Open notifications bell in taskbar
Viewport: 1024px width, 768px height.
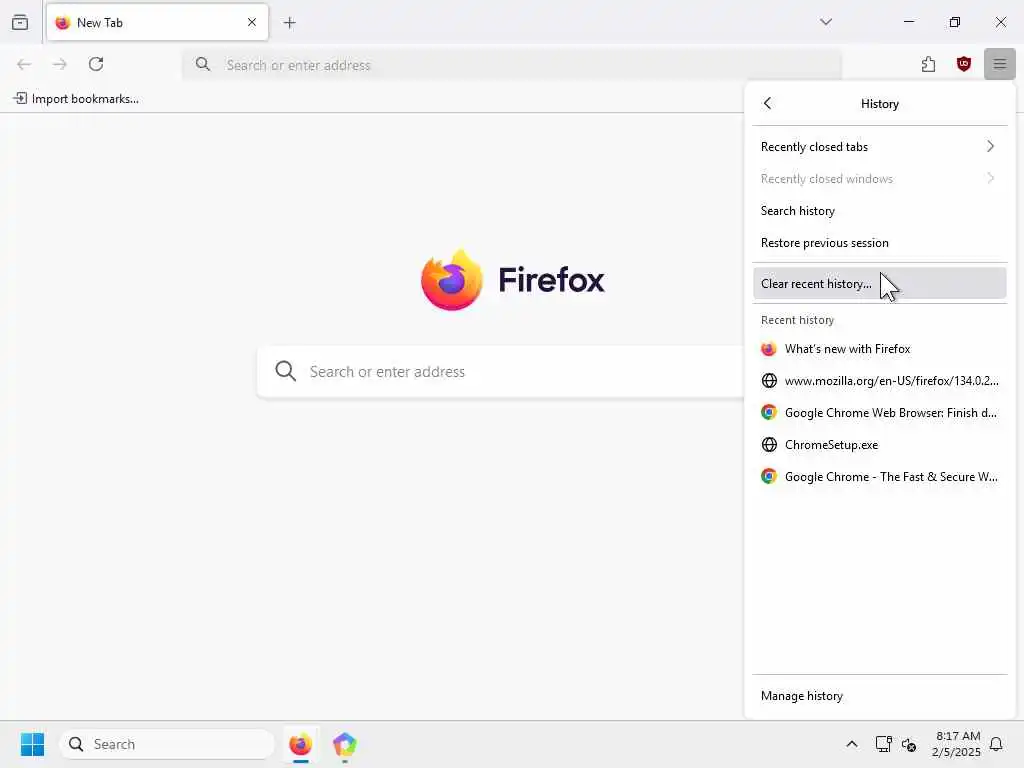point(996,744)
